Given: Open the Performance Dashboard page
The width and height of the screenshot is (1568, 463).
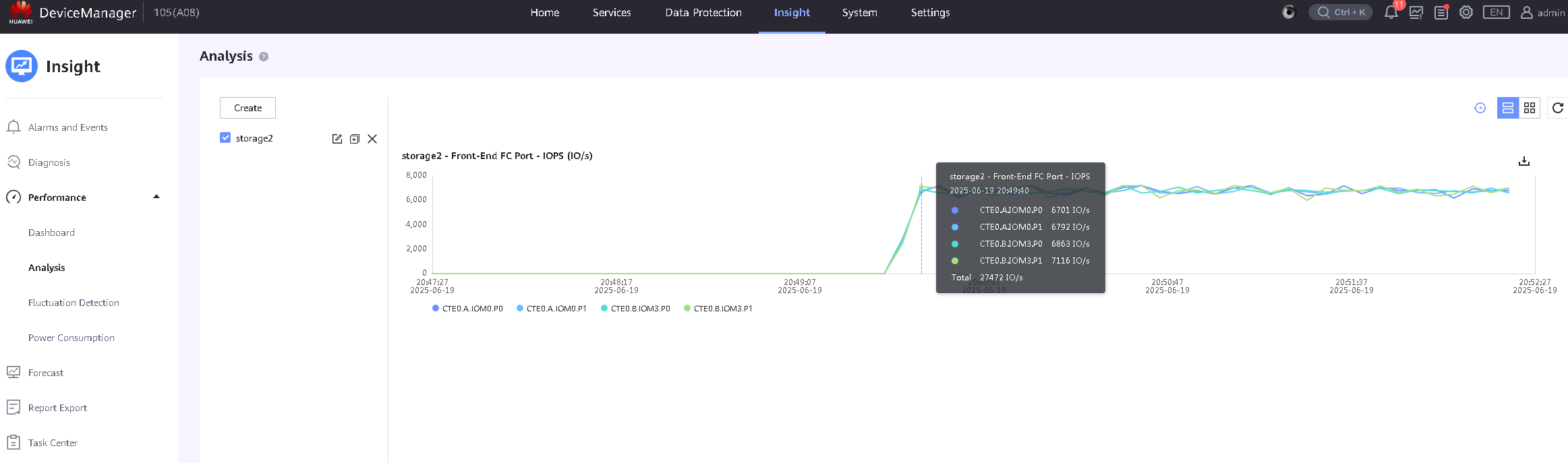Looking at the screenshot, I should [51, 233].
